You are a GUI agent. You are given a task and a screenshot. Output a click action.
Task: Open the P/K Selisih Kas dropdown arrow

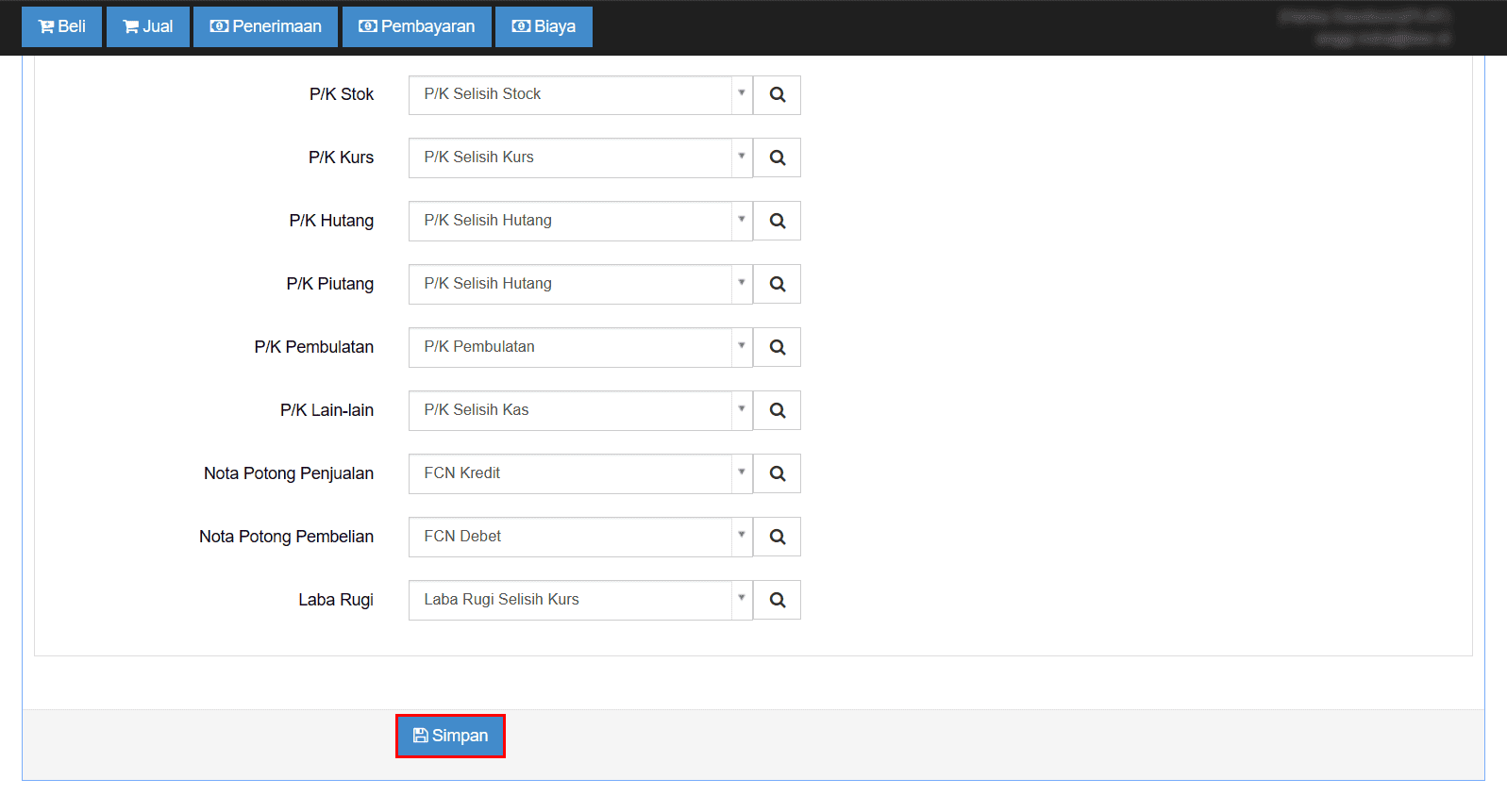click(741, 410)
